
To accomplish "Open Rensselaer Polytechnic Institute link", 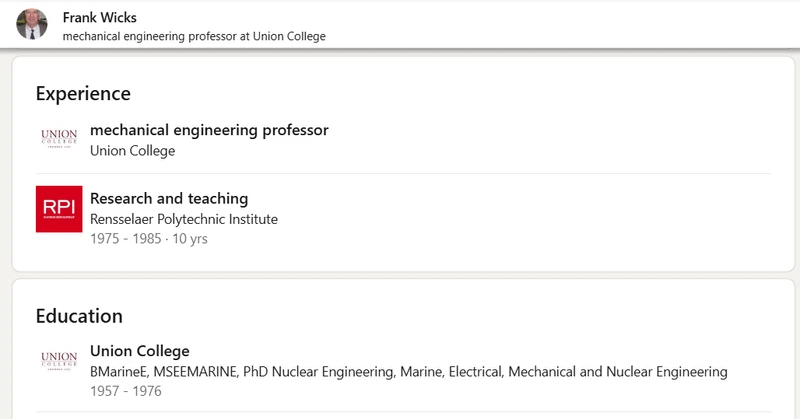I will (x=184, y=219).
